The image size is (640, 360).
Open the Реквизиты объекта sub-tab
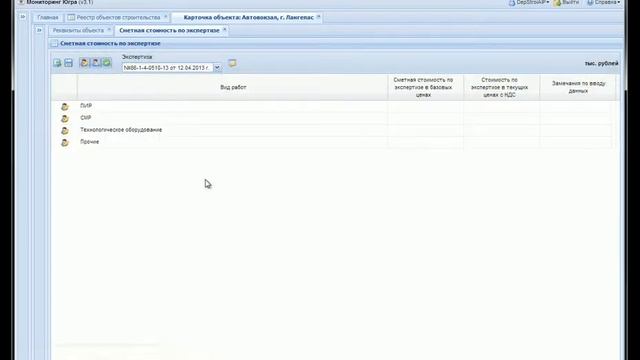[78, 31]
